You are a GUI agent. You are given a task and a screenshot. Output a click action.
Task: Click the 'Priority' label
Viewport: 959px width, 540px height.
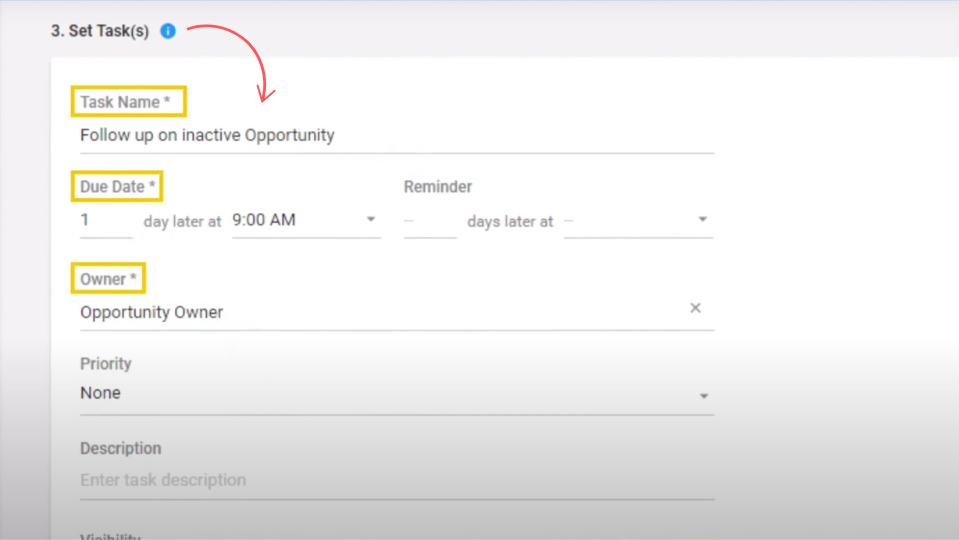coord(106,364)
